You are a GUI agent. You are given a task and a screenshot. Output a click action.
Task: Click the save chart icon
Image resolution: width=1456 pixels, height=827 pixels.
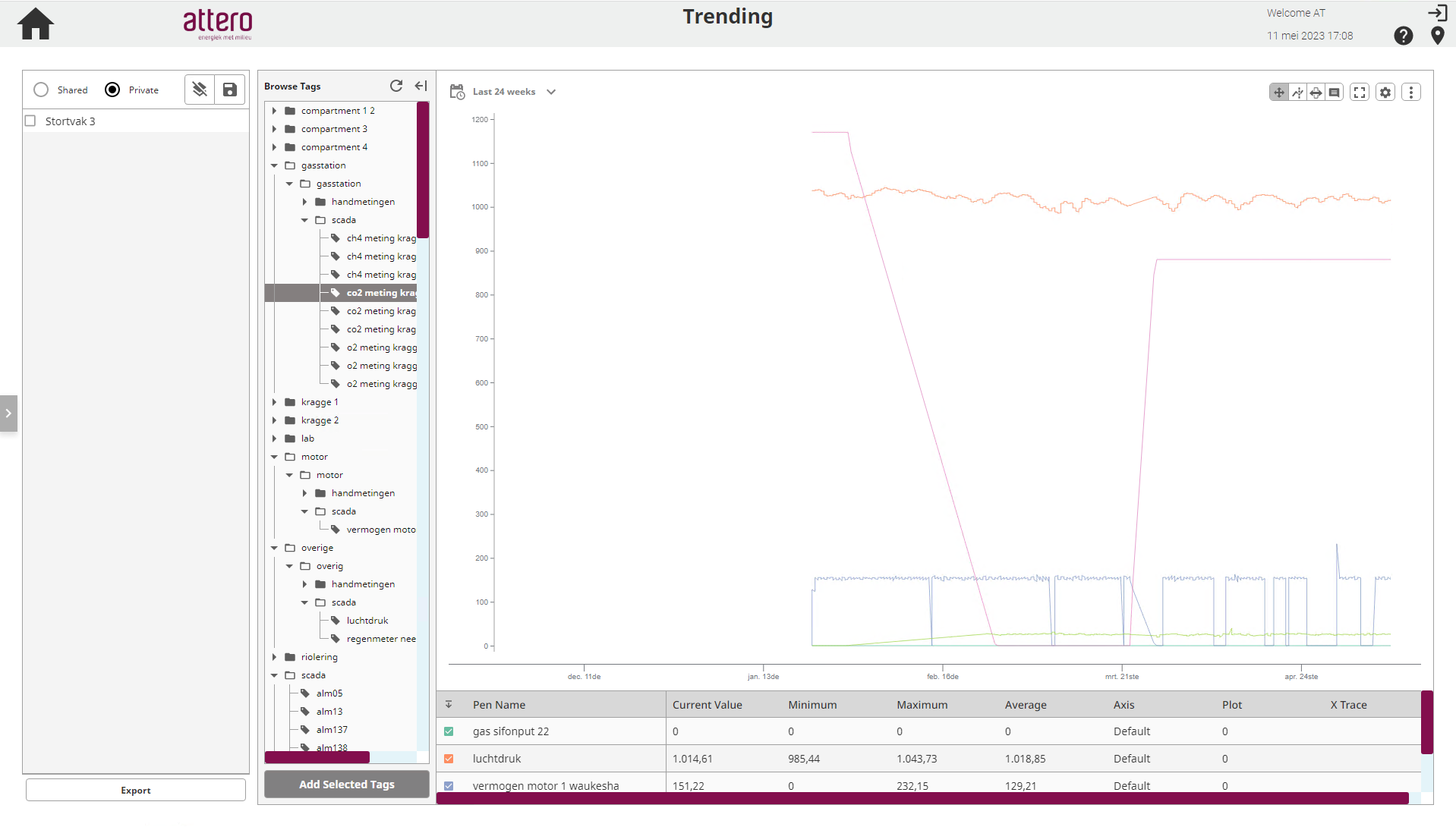229,90
